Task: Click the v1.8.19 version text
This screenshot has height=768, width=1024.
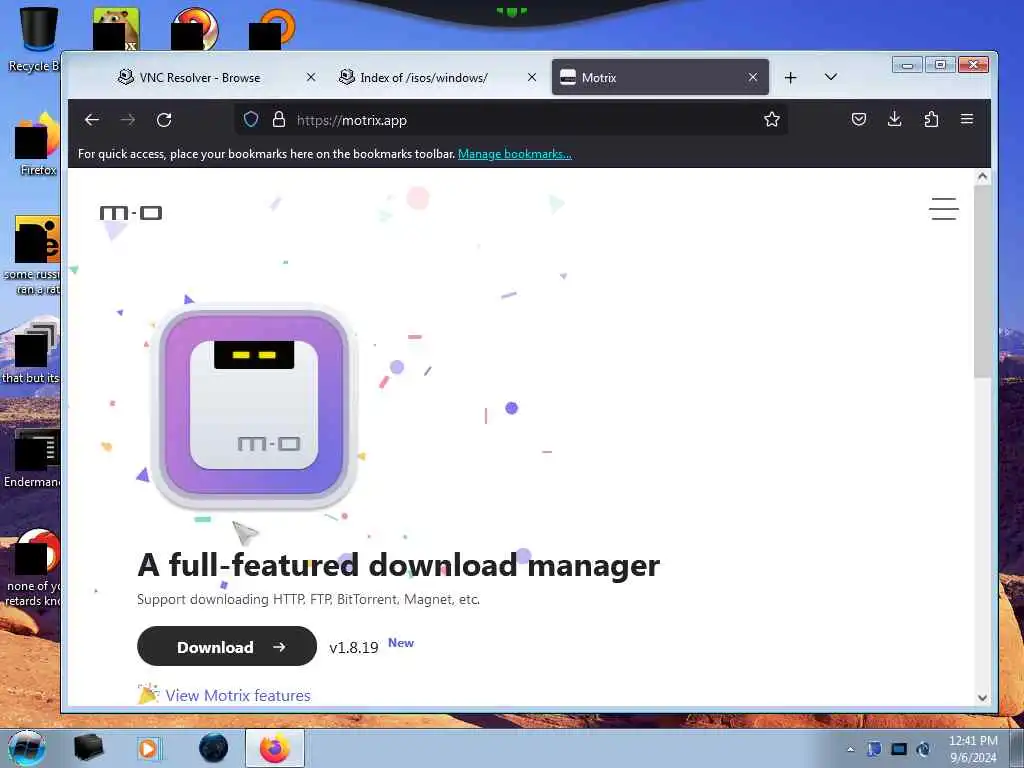Action: pos(353,647)
